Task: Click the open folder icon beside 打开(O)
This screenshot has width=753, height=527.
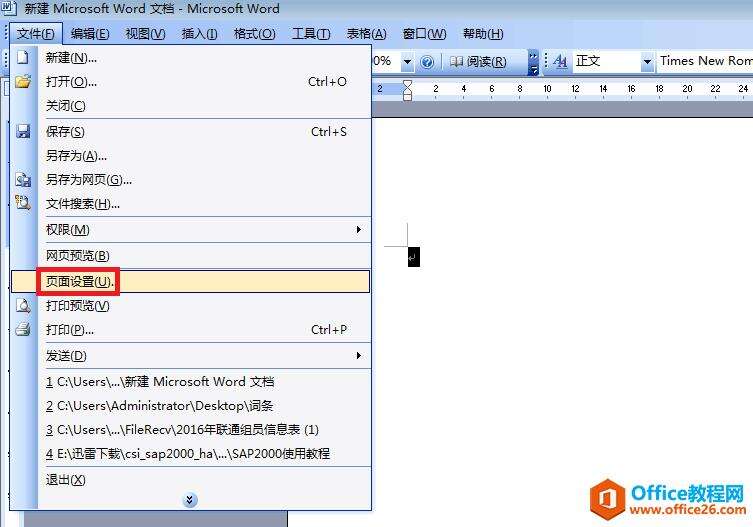Action: 23,81
